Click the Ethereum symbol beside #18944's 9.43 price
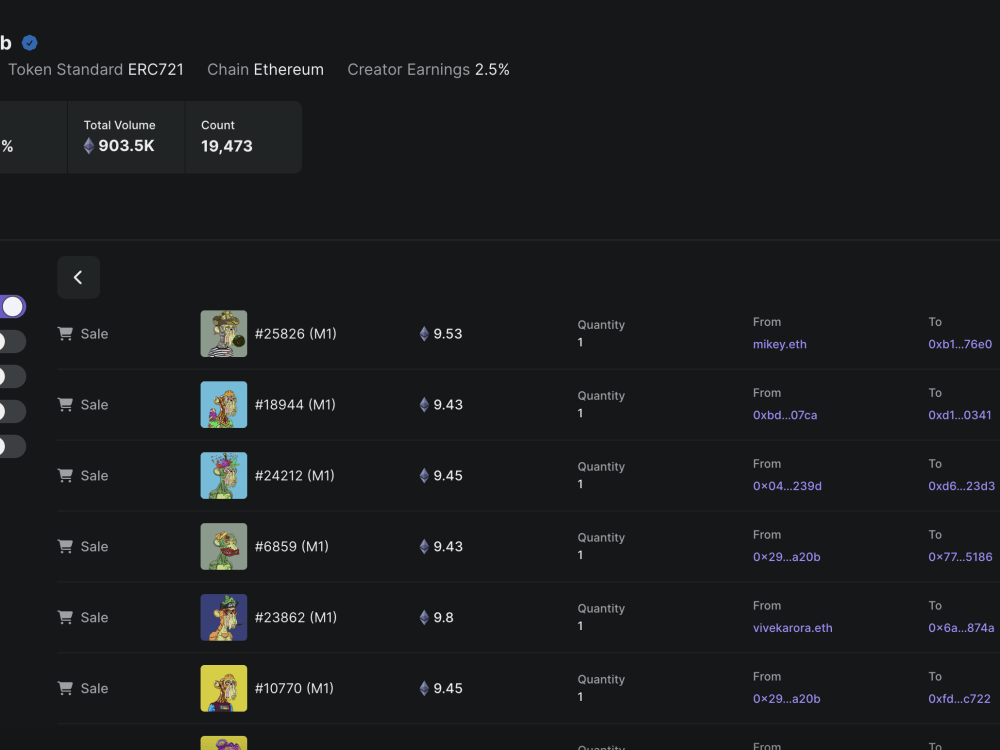The width and height of the screenshot is (1000, 750). (423, 404)
